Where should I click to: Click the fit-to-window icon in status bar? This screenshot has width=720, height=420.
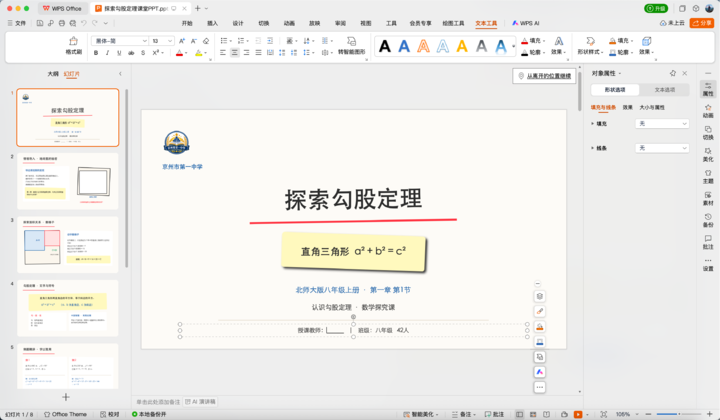[x=603, y=414]
